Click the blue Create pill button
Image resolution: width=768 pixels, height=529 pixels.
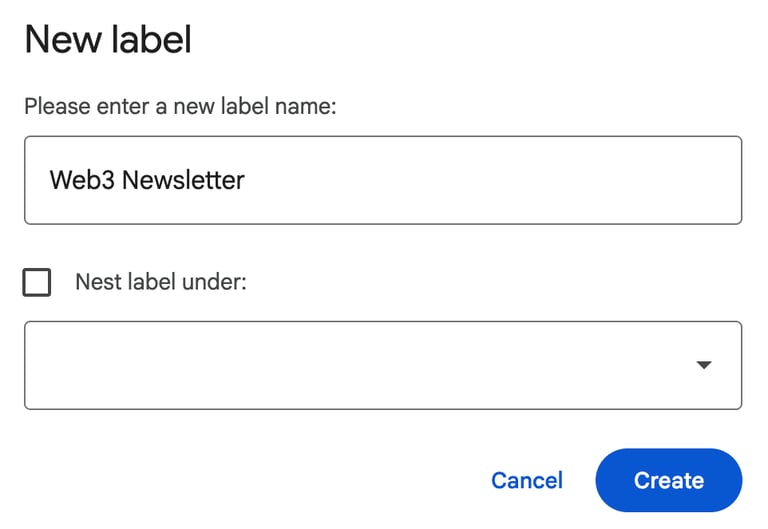(x=668, y=481)
